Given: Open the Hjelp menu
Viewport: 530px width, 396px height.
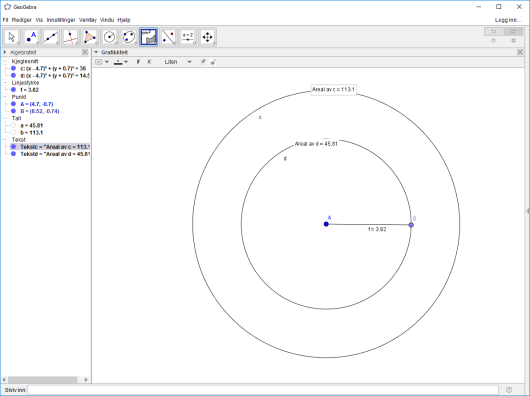Looking at the screenshot, I should tap(124, 20).
